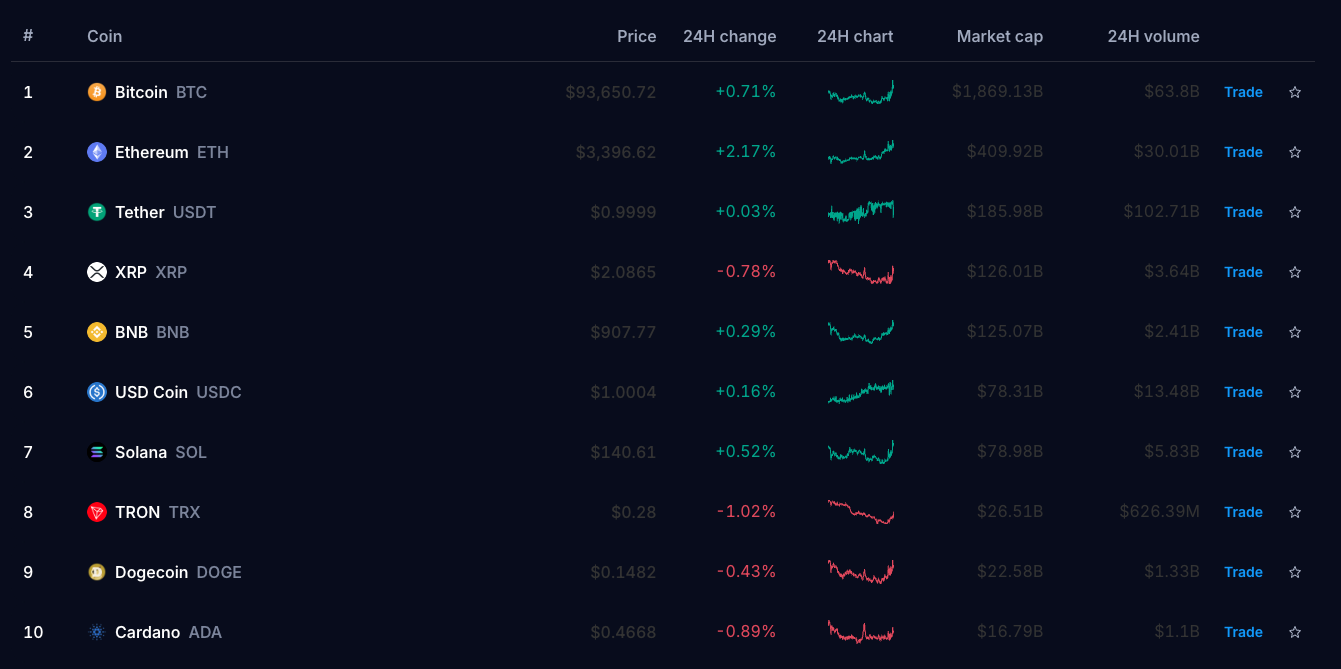Click TRON's $626.39M volume value
This screenshot has height=669, width=1341.
click(1160, 512)
